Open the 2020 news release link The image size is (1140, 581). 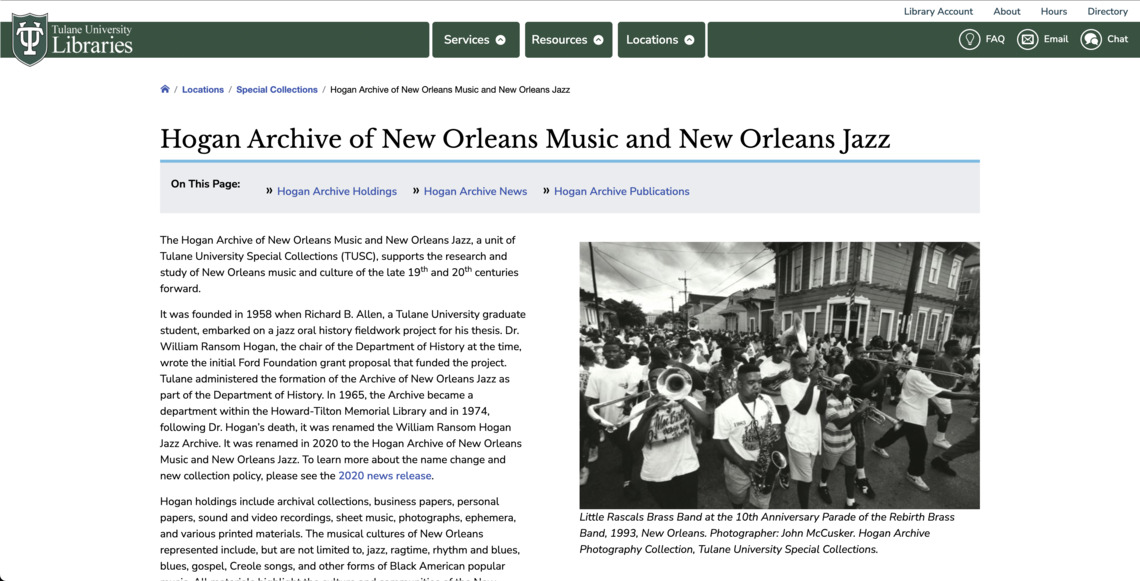click(385, 476)
